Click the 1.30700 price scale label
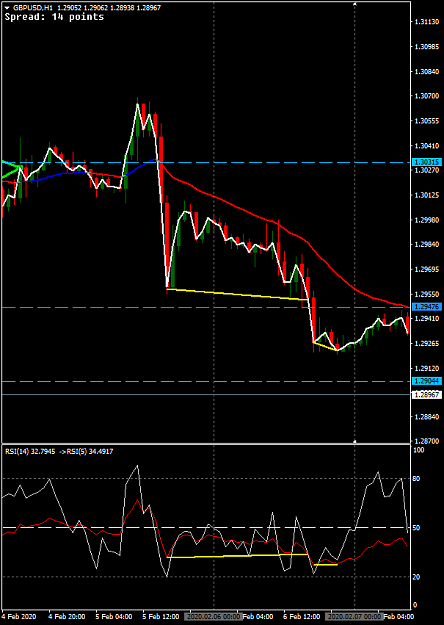The height and width of the screenshot is (625, 444). click(x=426, y=96)
